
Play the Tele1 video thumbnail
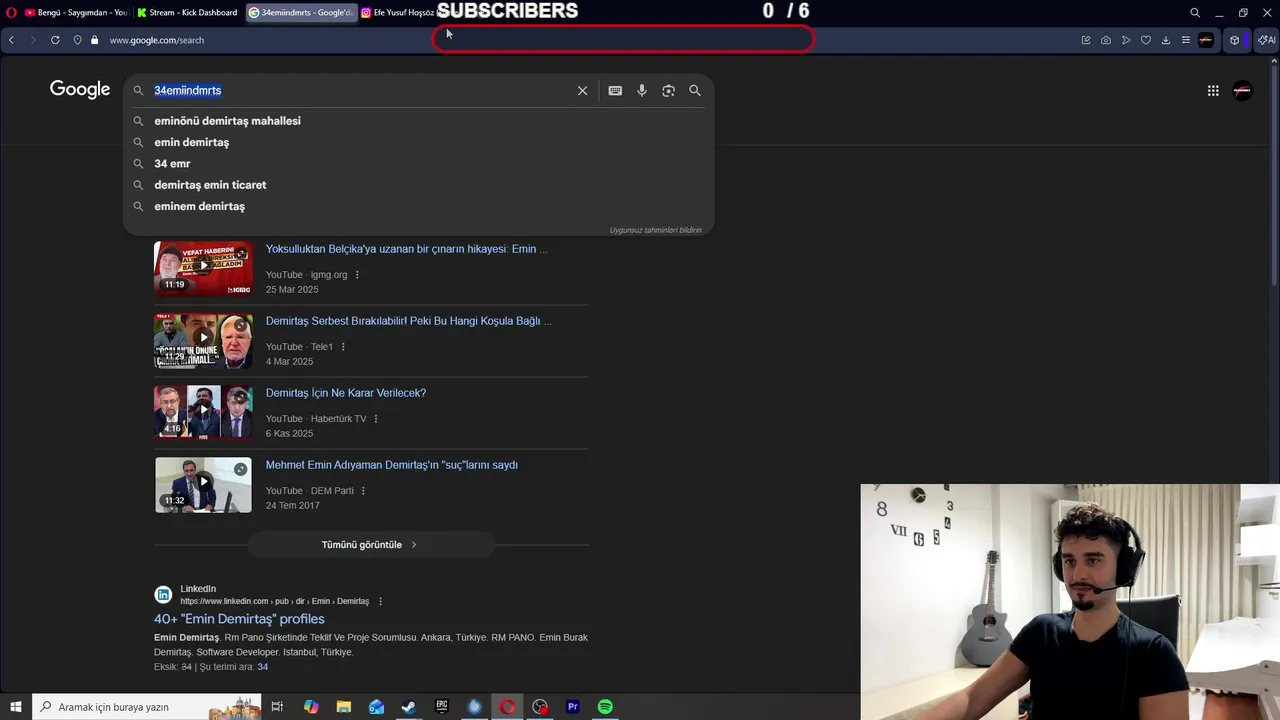[x=203, y=340]
